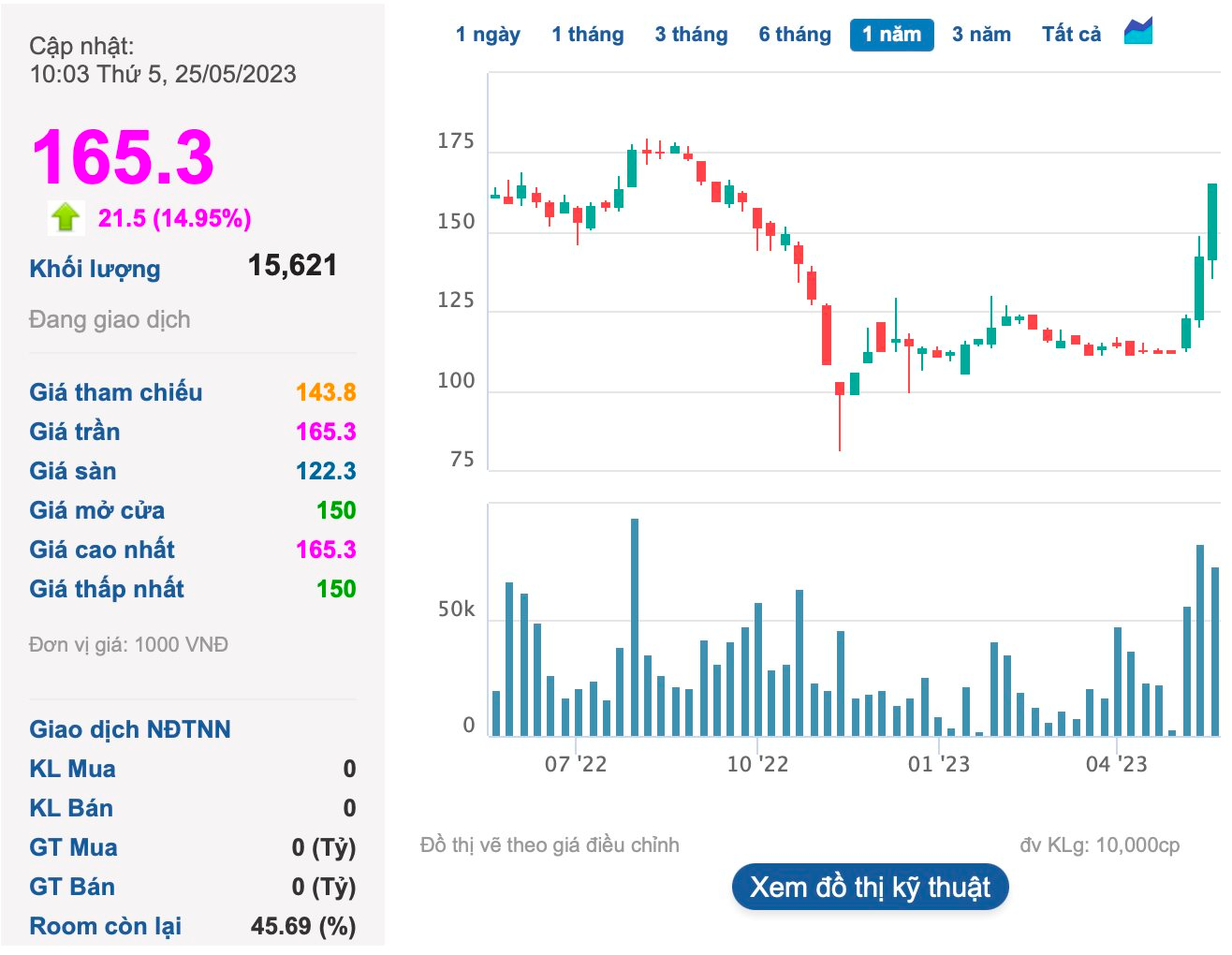
Task: Click the room value 45.69 (%)
Action: 303,926
